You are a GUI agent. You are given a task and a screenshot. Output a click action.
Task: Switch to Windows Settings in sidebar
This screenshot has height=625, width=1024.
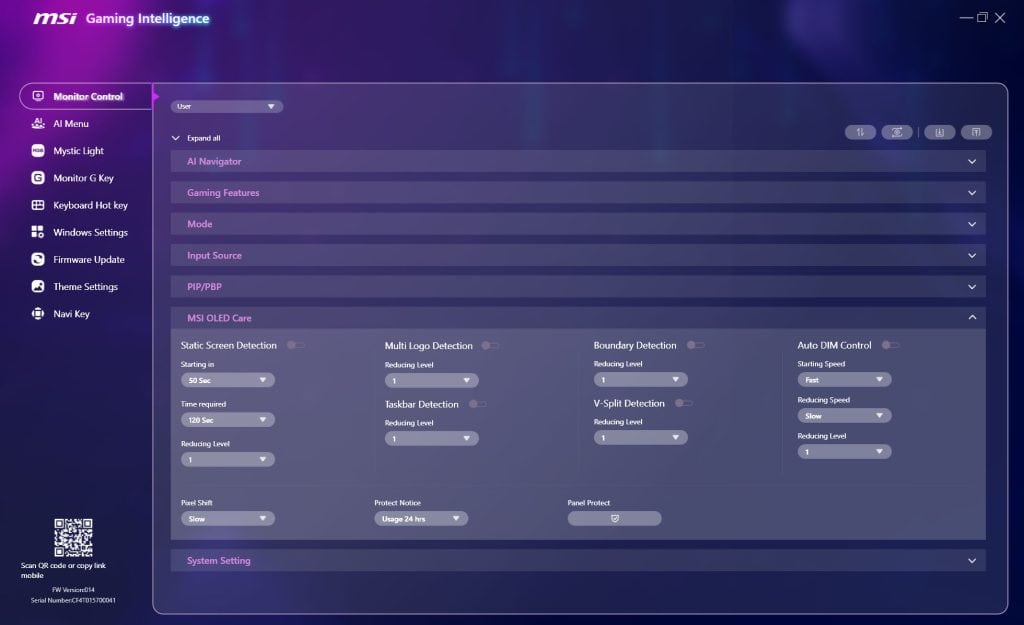point(90,232)
